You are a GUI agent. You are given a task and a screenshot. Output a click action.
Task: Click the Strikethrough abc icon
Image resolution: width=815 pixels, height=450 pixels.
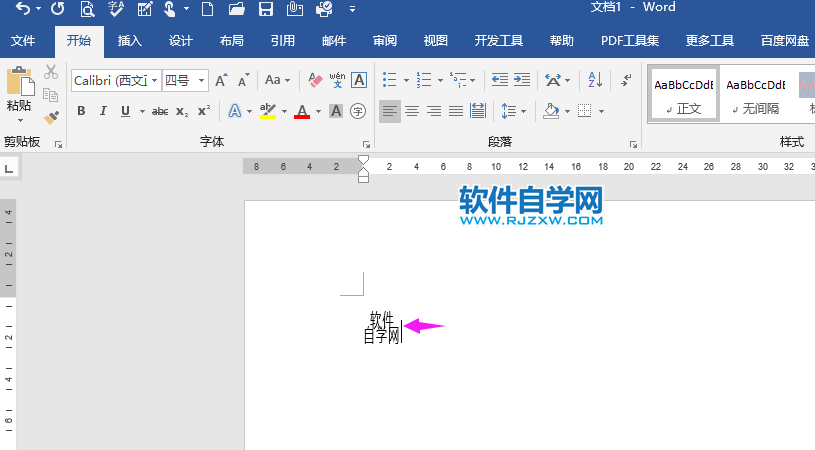pyautogui.click(x=160, y=111)
